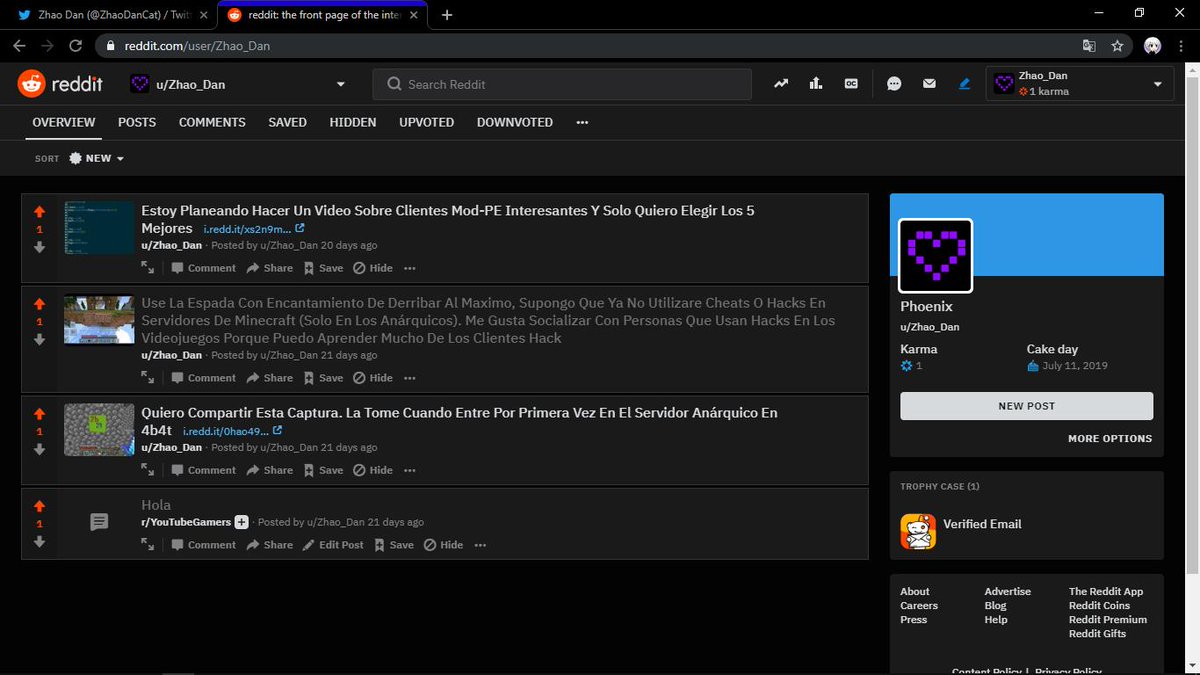The image size is (1200, 675).
Task: Open the Zhao_Dan account menu dropdown
Action: (1080, 84)
